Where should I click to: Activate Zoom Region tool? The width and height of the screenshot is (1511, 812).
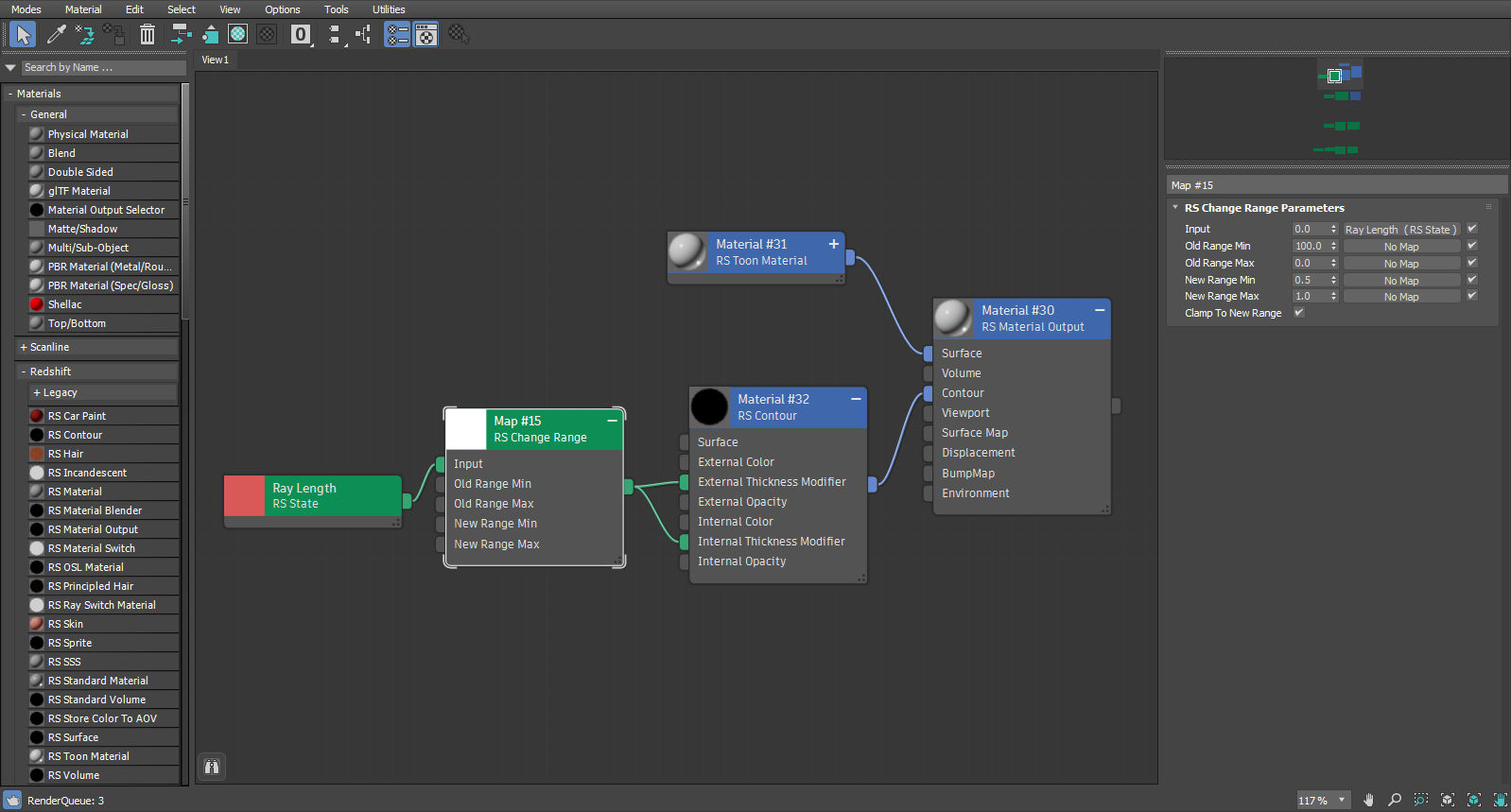coord(1421,800)
